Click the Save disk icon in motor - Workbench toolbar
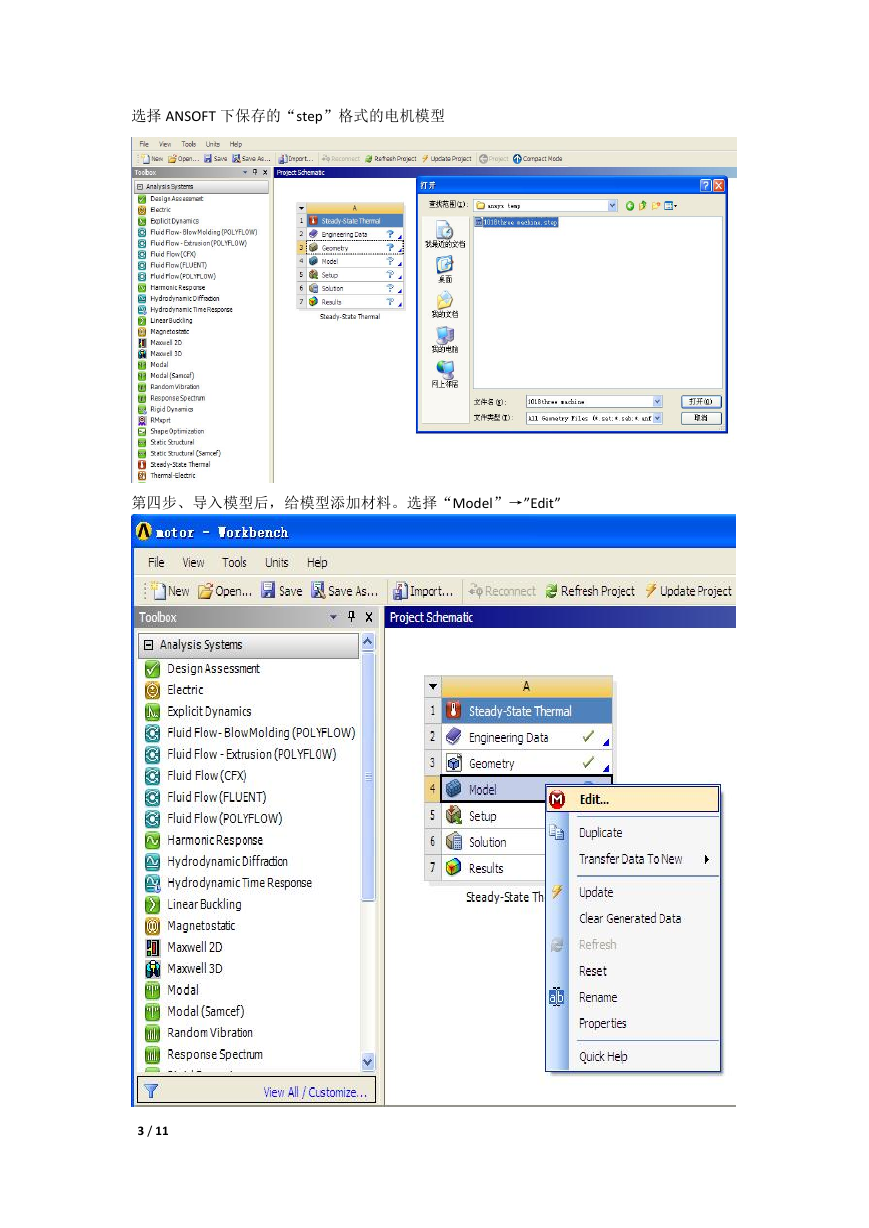The width and height of the screenshot is (869, 1228). coord(268,591)
